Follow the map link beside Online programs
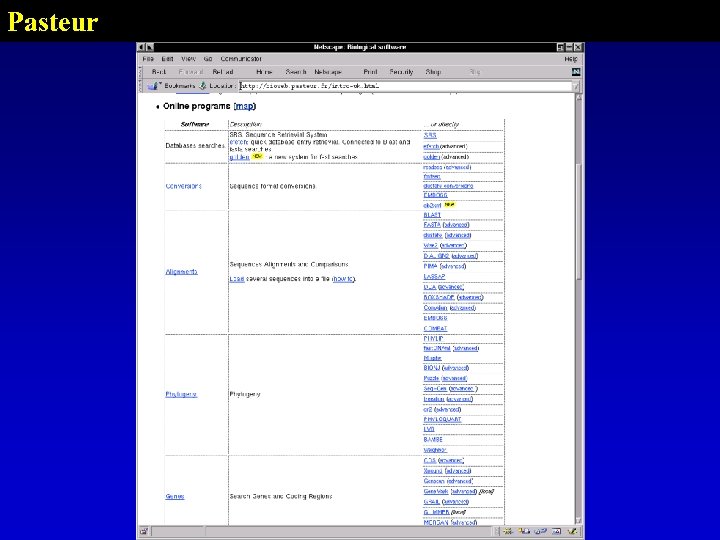 244,106
